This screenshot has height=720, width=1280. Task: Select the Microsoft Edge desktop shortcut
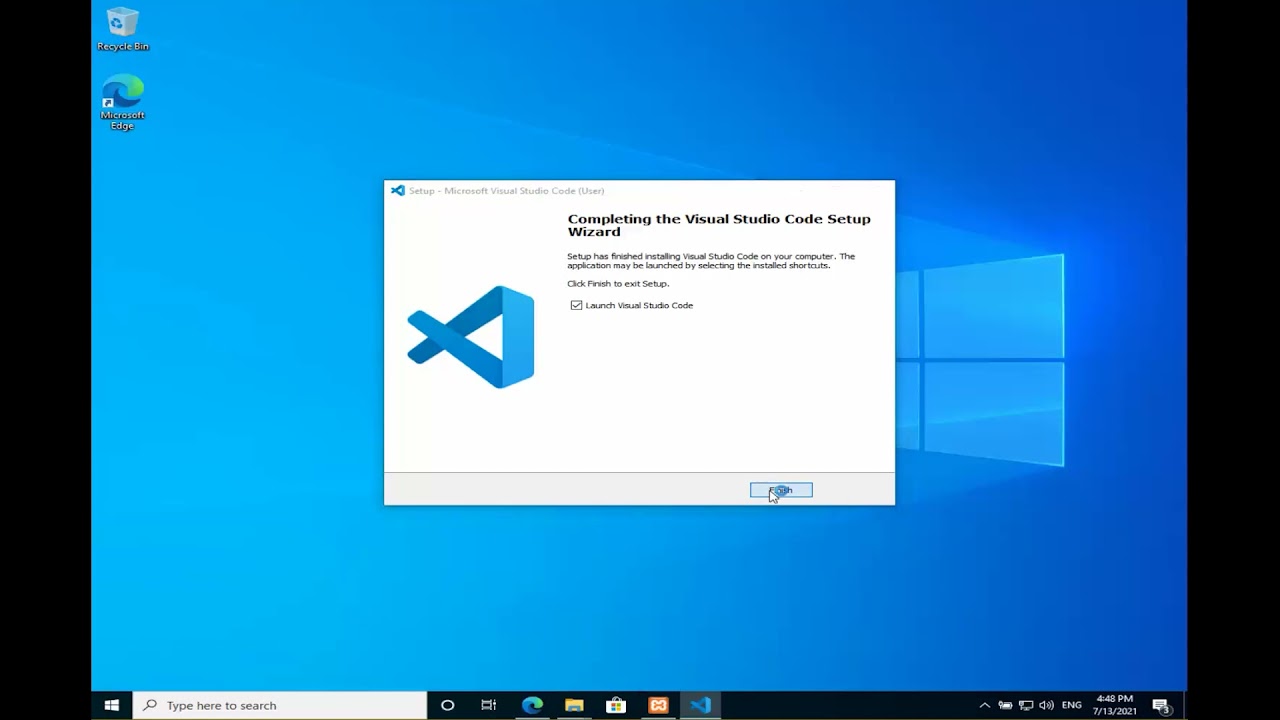click(x=122, y=103)
